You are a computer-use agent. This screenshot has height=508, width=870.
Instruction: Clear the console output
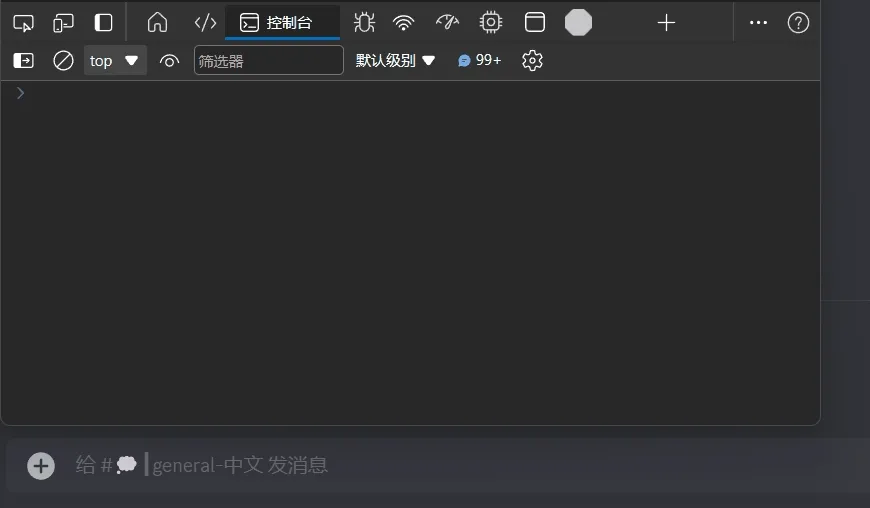(63, 61)
